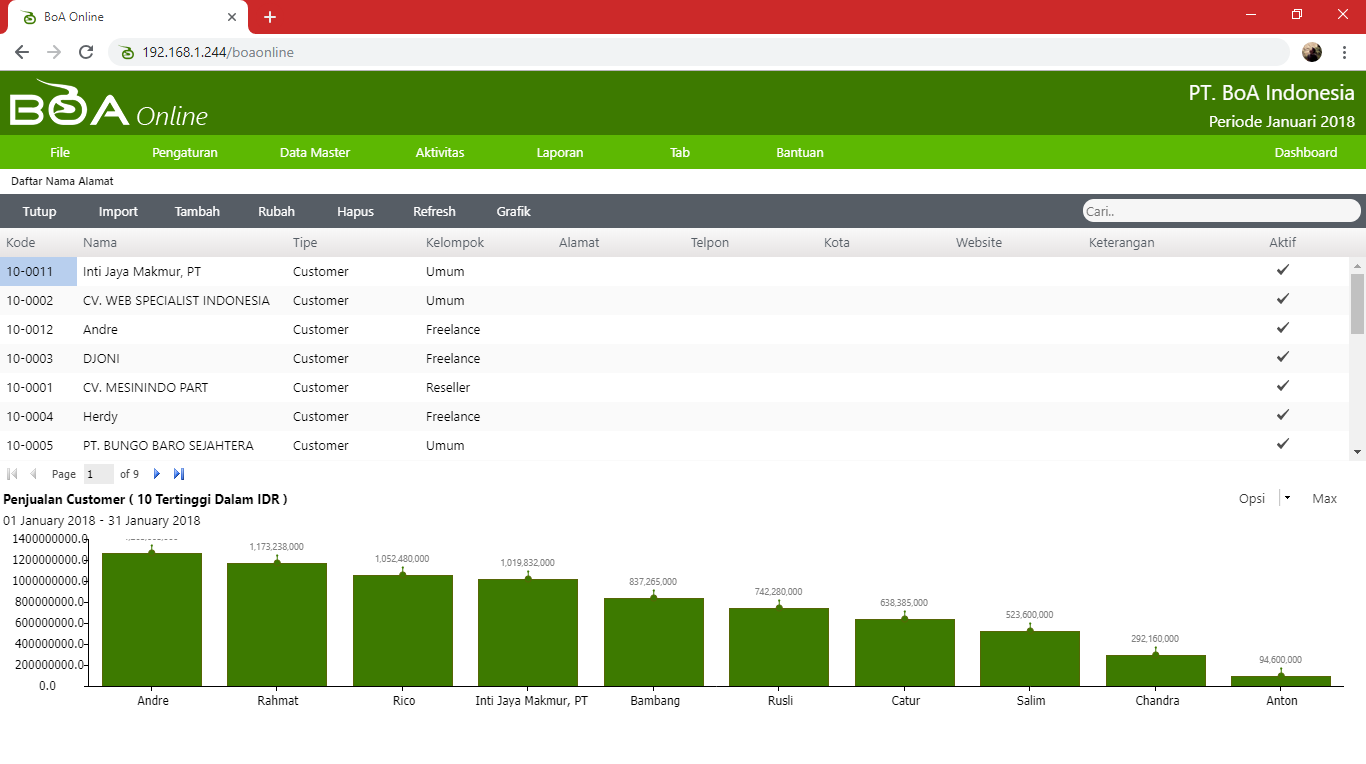Toggle Aktif check for Inti Jaya Makmur
Screen dimensions: 1366x764
pyautogui.click(x=1283, y=270)
